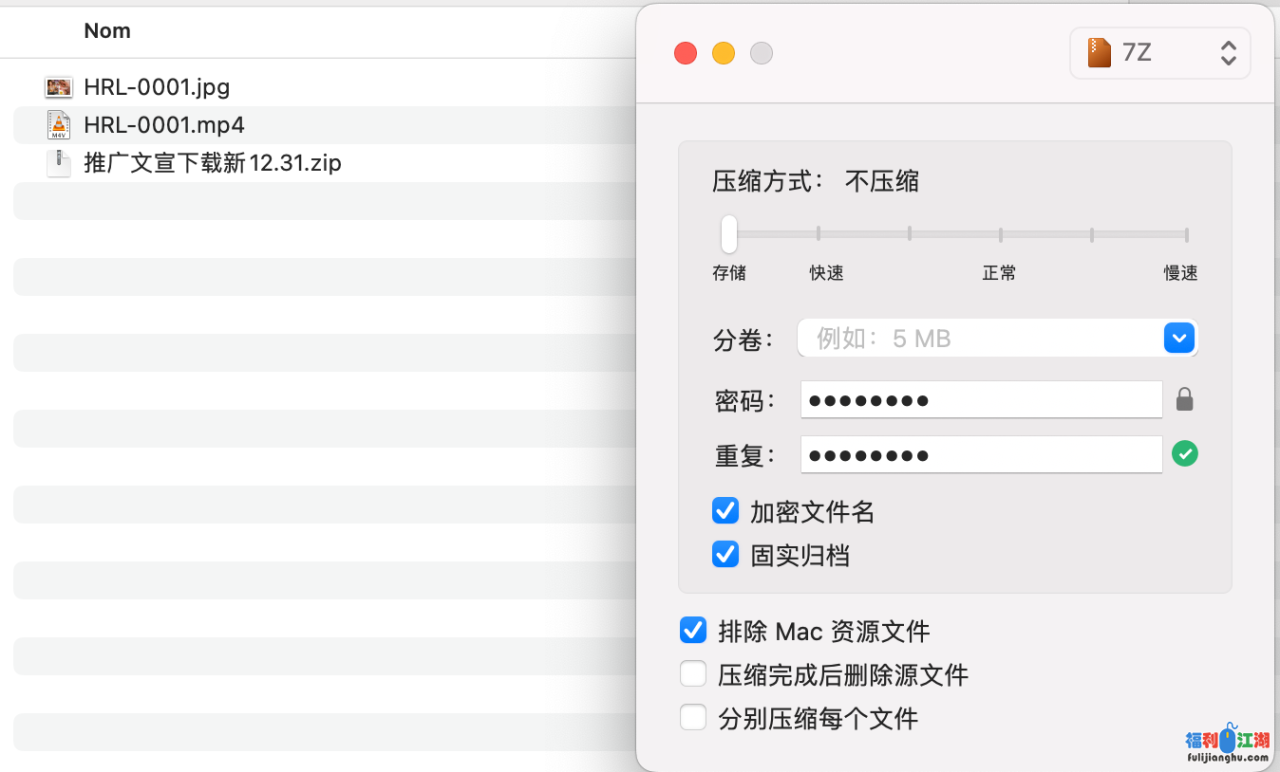The image size is (1280, 772).
Task: Expand the 分卷 size dropdown arrow
Action: 1179,338
